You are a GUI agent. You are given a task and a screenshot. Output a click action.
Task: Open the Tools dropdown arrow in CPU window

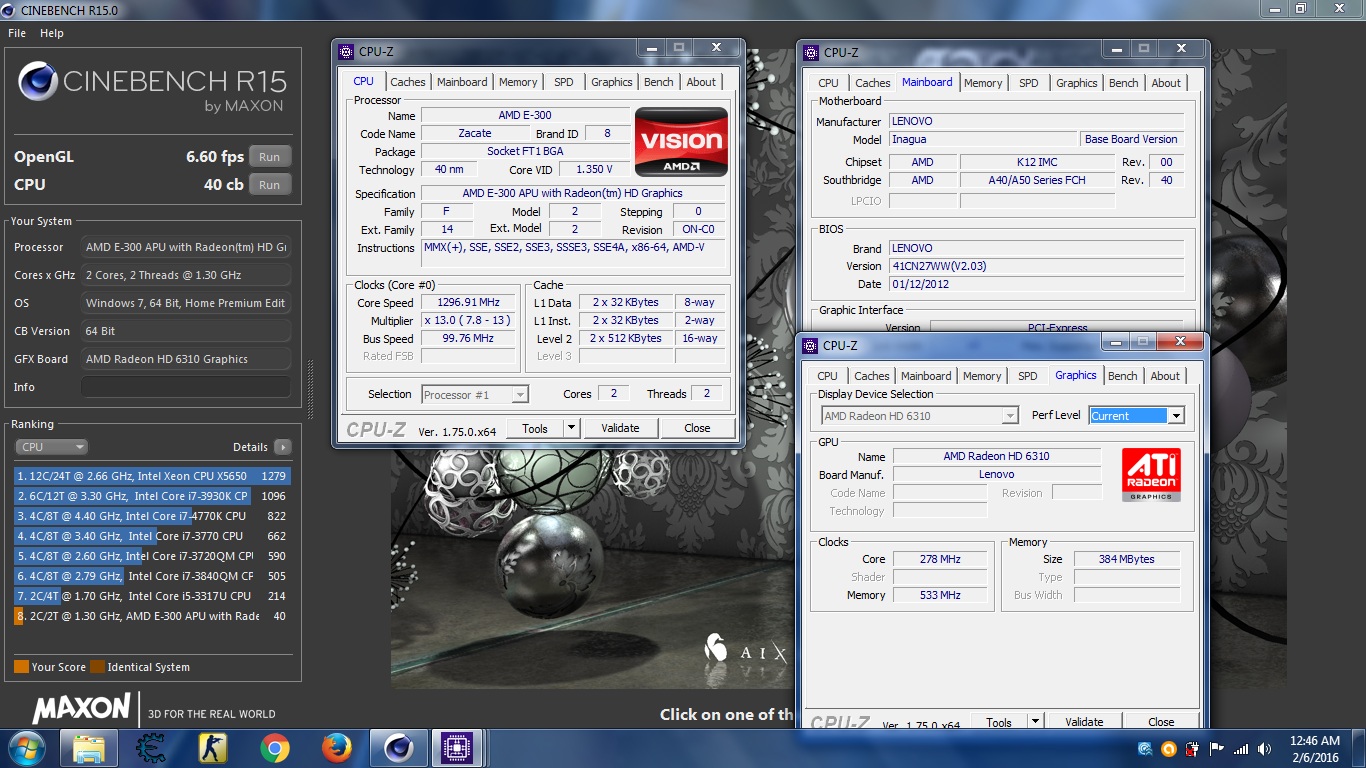571,428
